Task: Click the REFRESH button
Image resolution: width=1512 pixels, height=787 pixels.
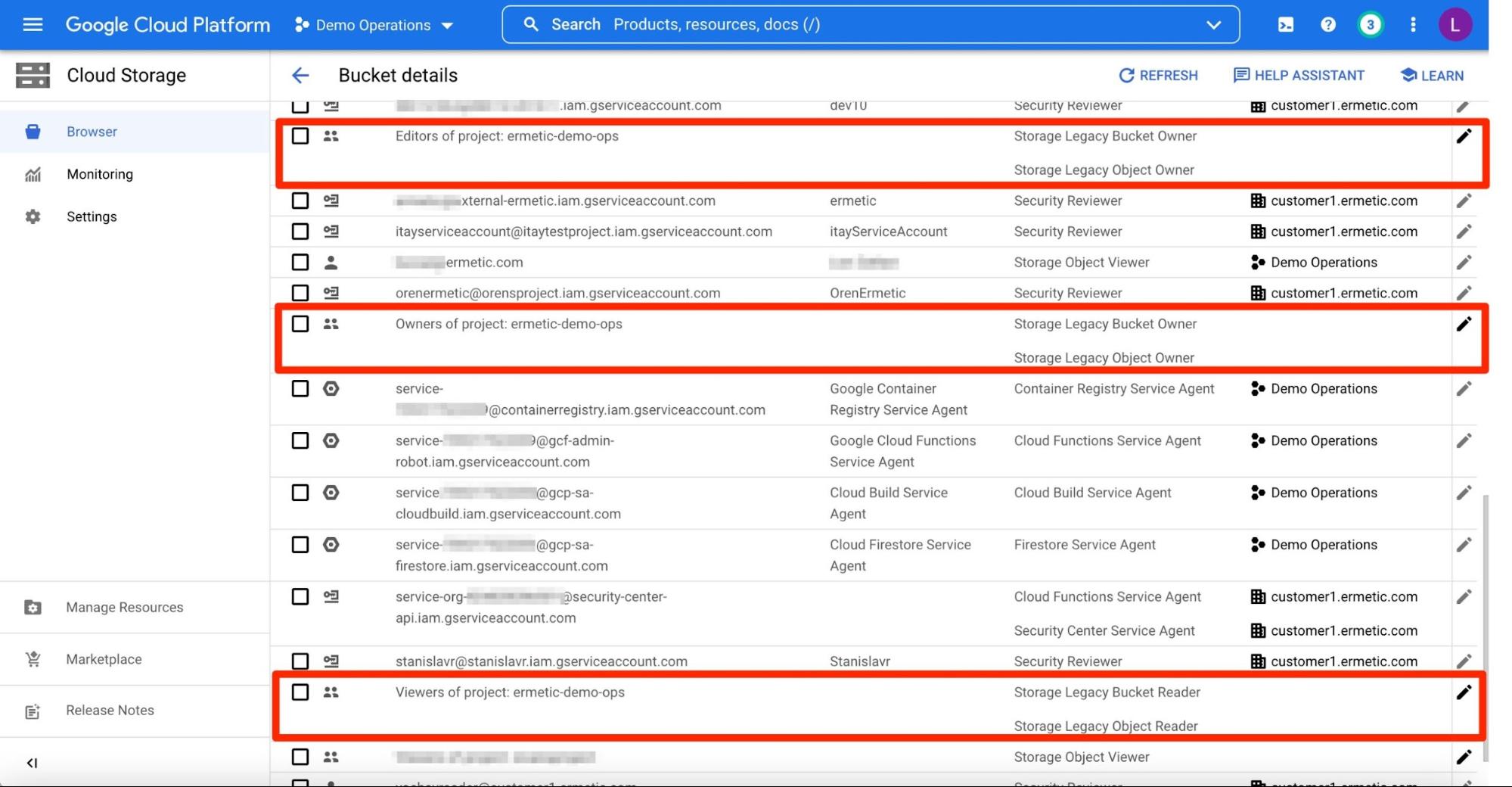Action: click(x=1158, y=76)
